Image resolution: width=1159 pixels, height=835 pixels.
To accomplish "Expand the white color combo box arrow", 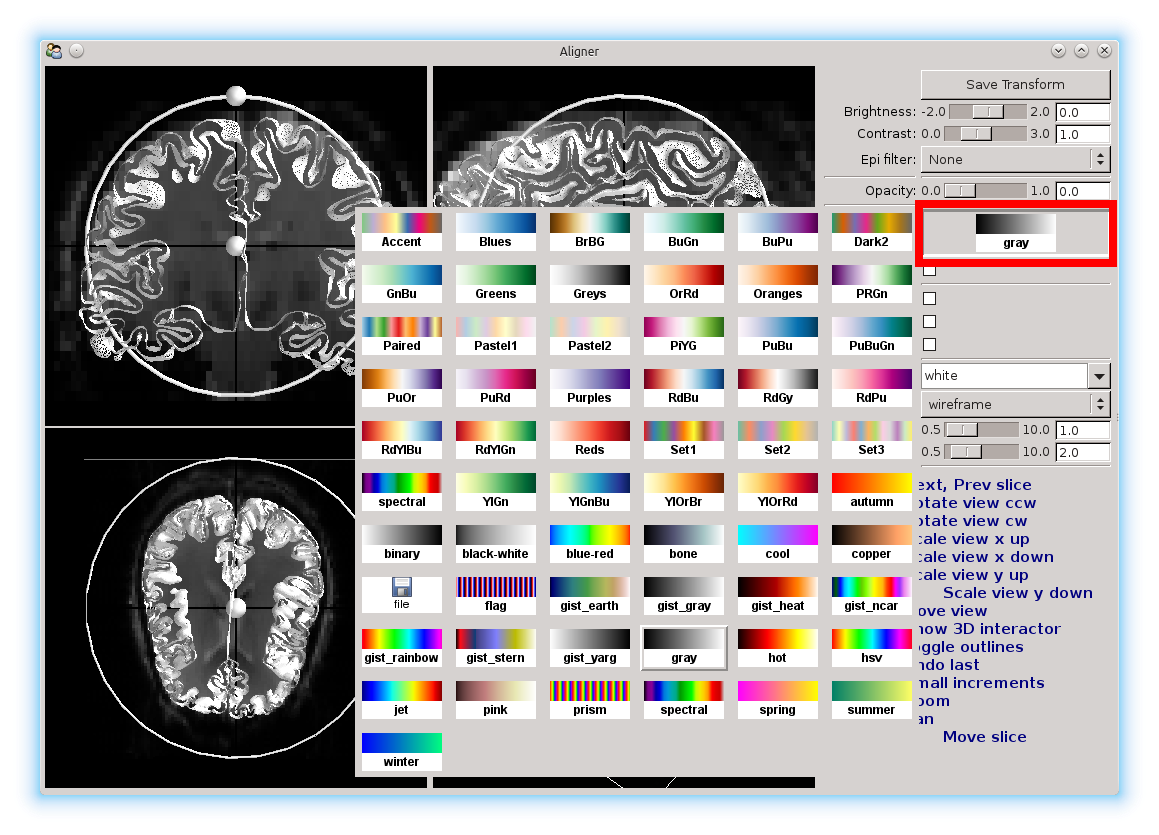I will pyautogui.click(x=1099, y=376).
